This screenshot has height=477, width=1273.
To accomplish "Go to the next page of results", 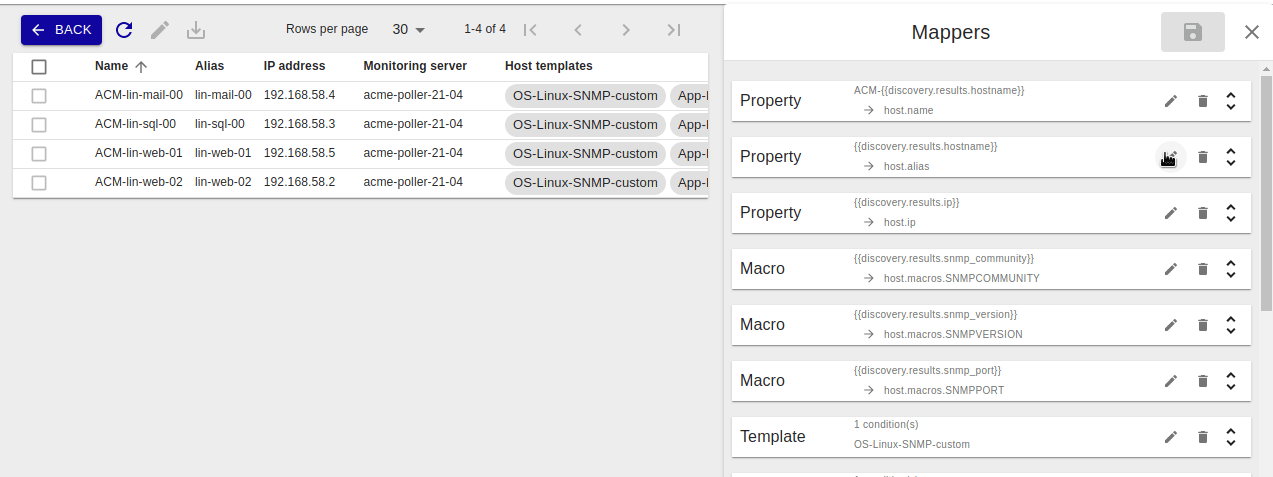I will (x=626, y=30).
